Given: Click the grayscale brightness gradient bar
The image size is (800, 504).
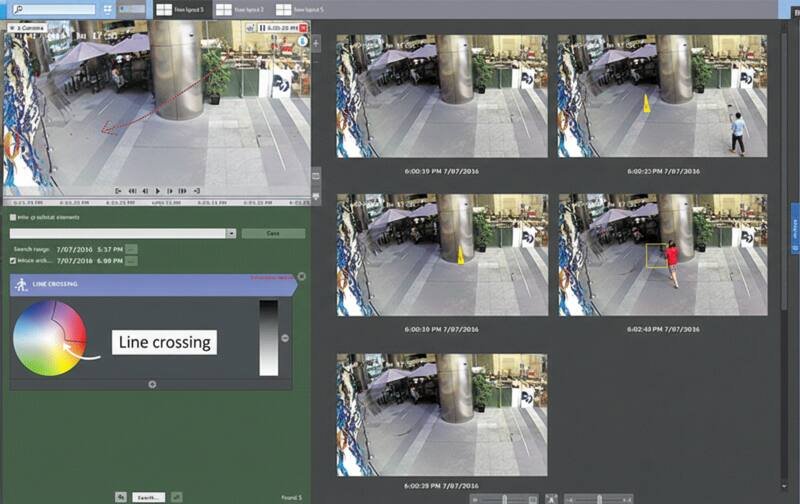Looking at the screenshot, I should click(269, 338).
